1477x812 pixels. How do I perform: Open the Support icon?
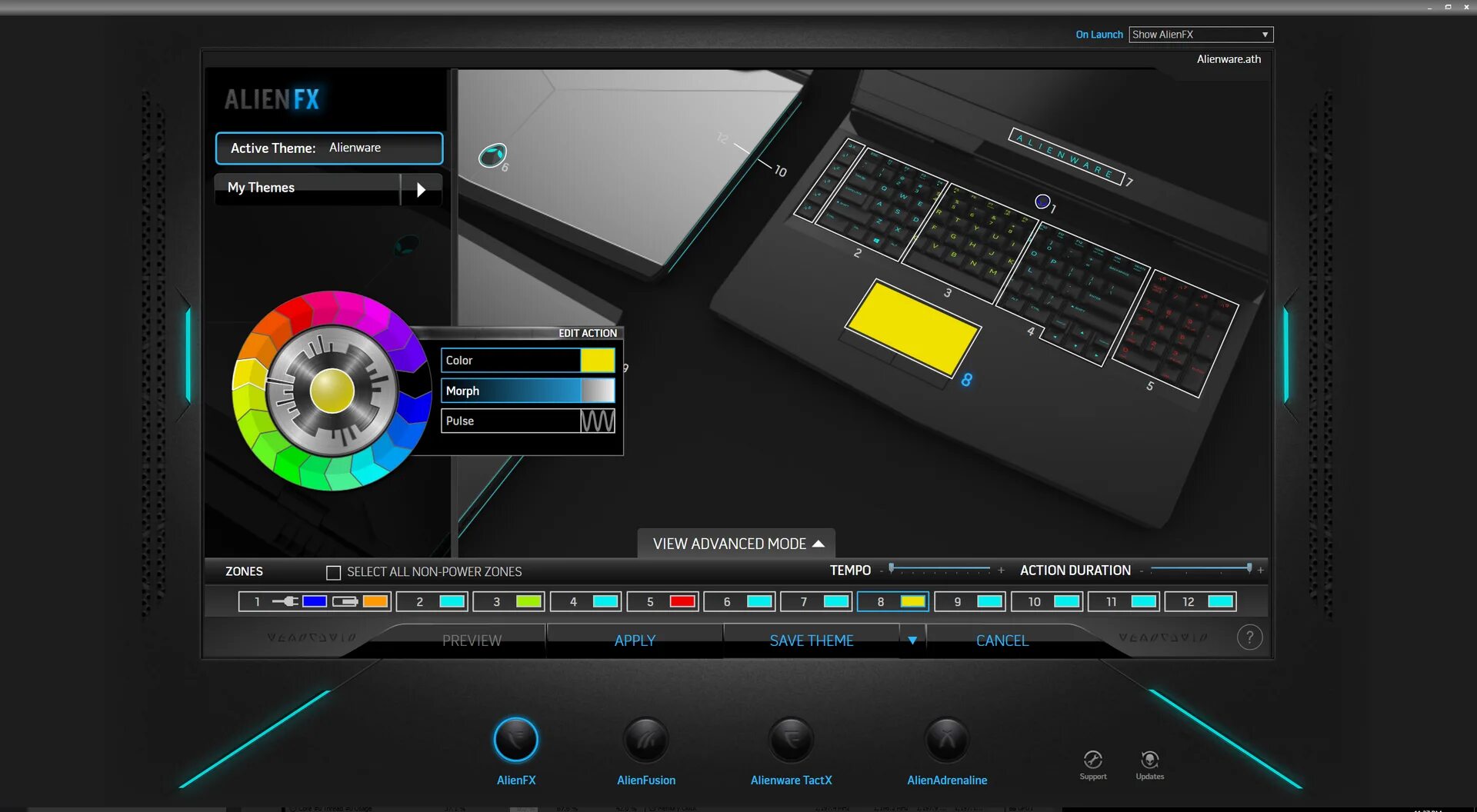(1093, 760)
